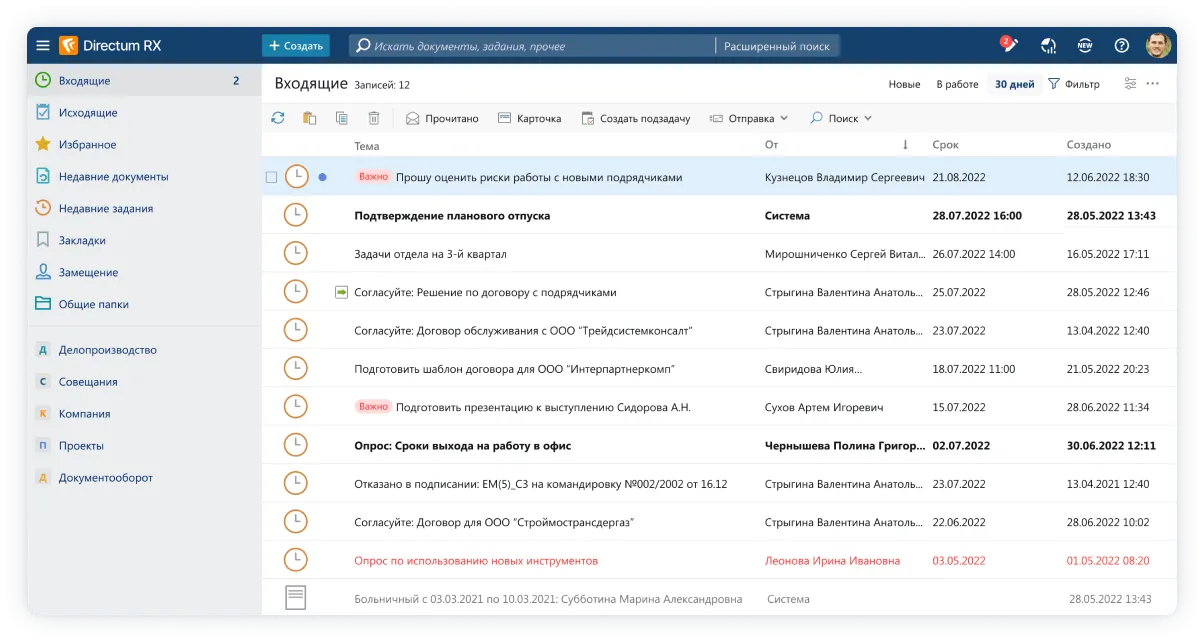Expand the 'Отправка' dropdown
The height and width of the screenshot is (642, 1204).
click(x=749, y=118)
